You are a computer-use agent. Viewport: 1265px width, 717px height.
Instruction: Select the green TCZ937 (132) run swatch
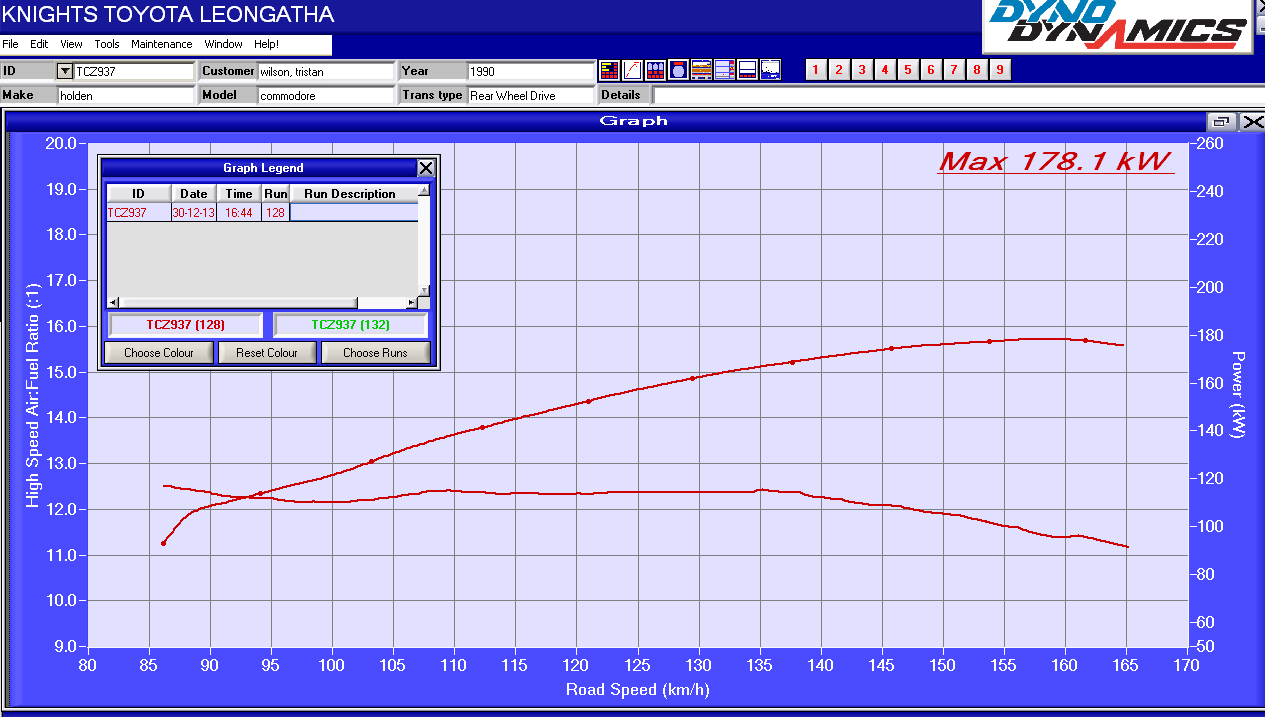(350, 325)
